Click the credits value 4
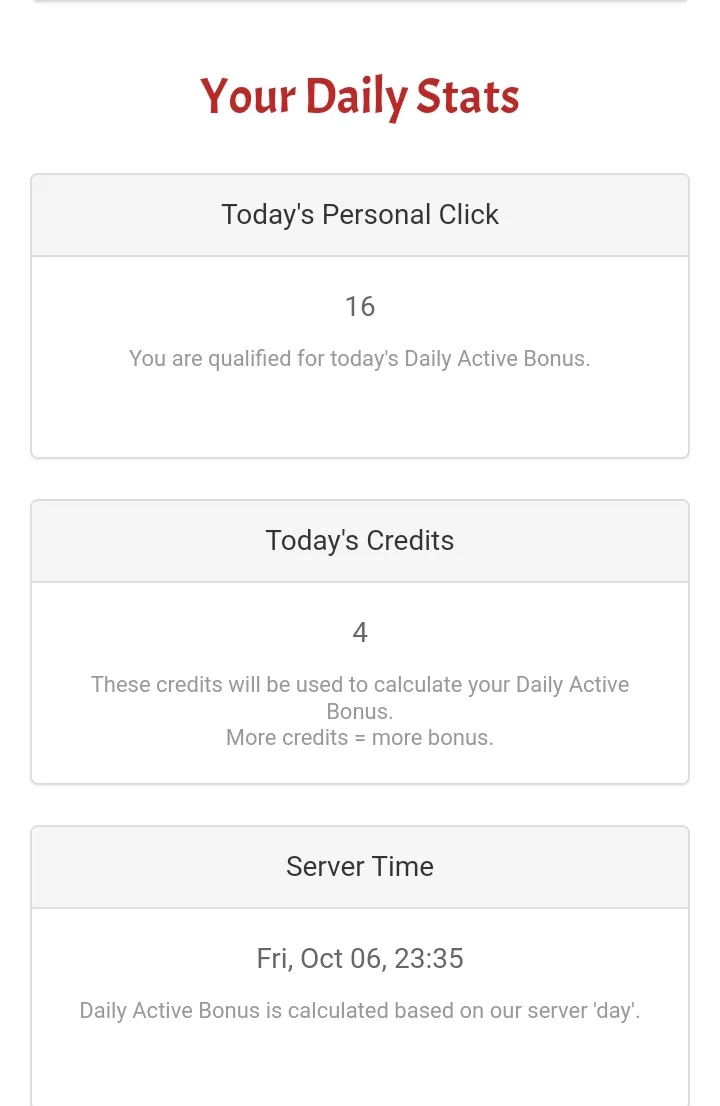 360,632
